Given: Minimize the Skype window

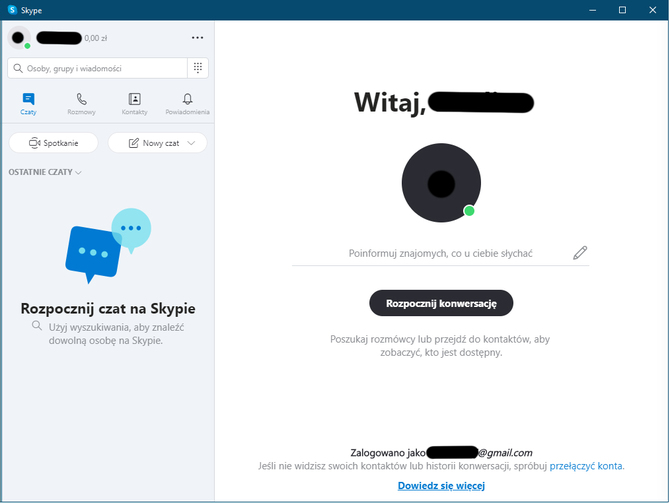Looking at the screenshot, I should click(592, 10).
